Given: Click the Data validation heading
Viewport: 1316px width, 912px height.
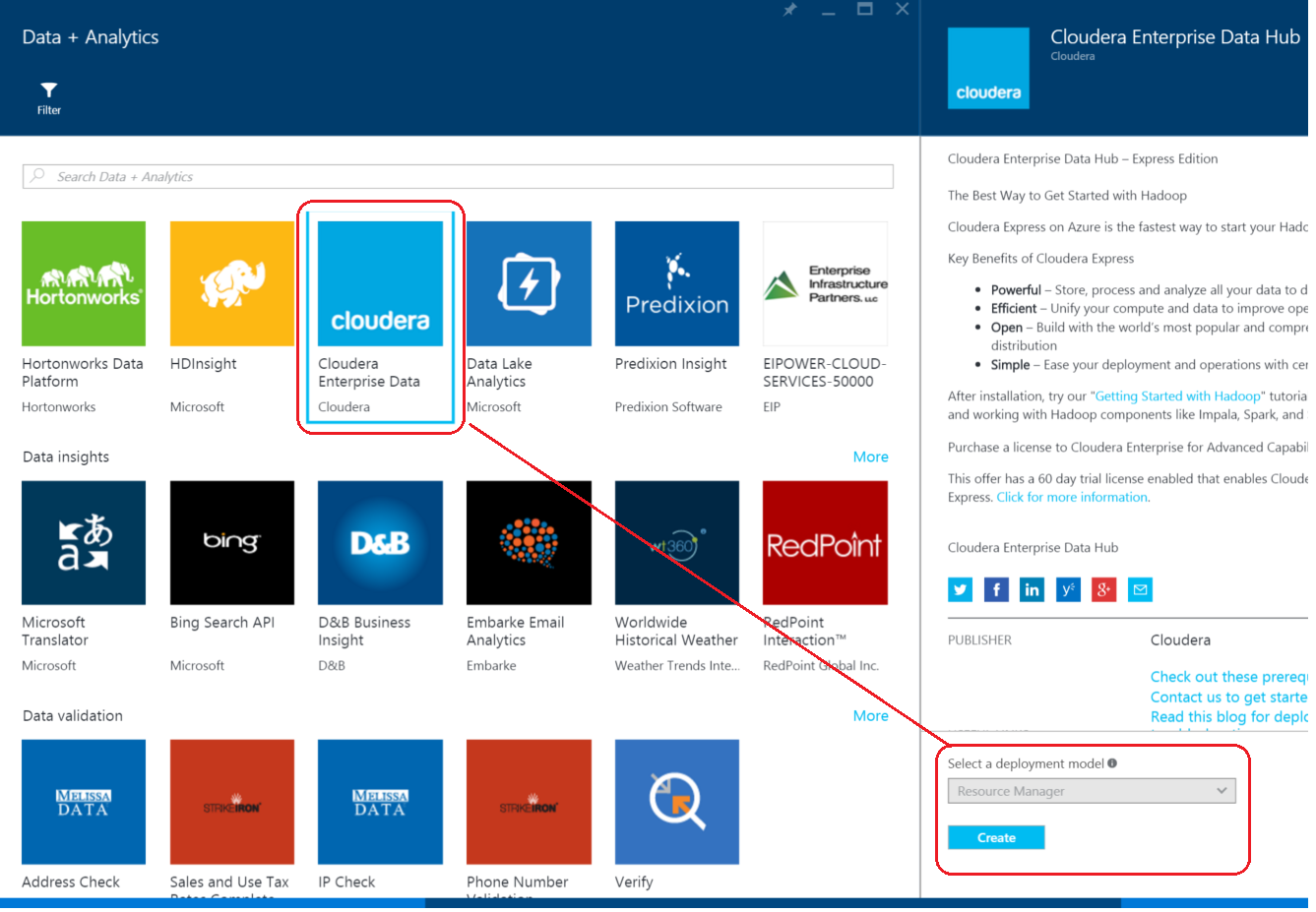Looking at the screenshot, I should point(73,715).
